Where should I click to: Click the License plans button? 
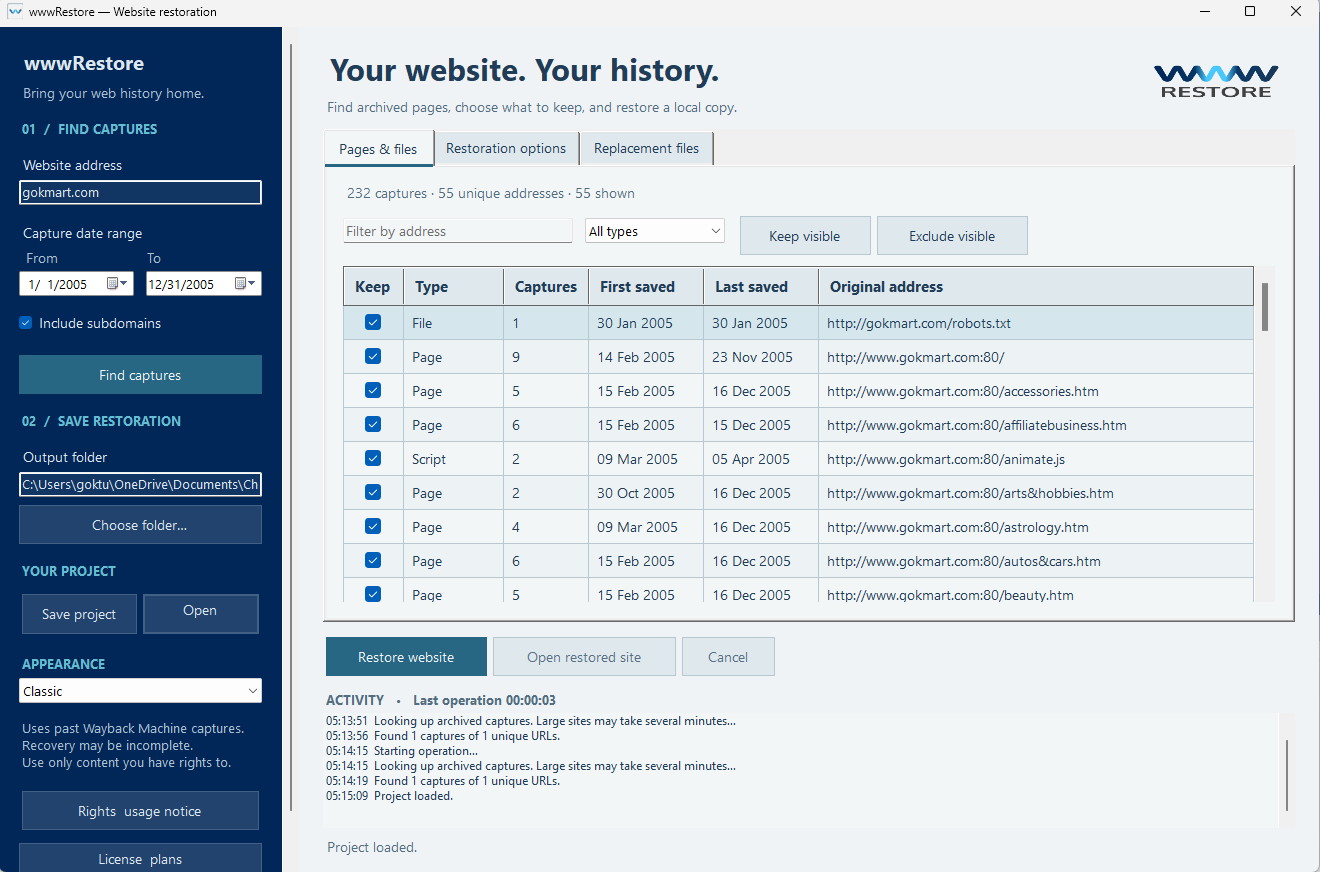click(x=140, y=858)
